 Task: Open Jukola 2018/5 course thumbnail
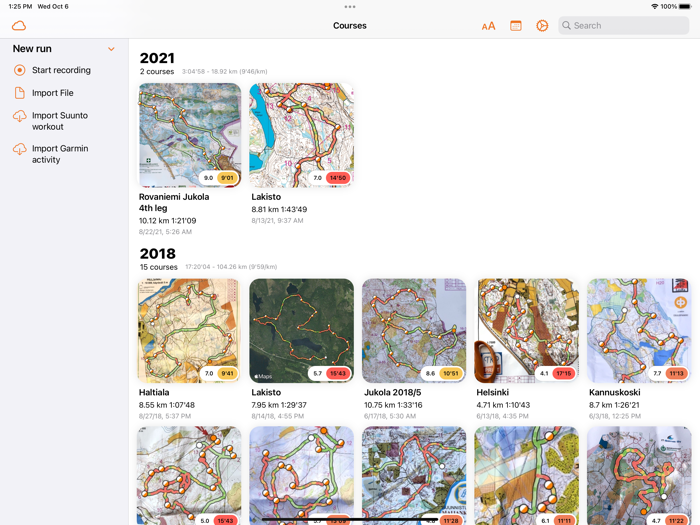click(x=414, y=331)
